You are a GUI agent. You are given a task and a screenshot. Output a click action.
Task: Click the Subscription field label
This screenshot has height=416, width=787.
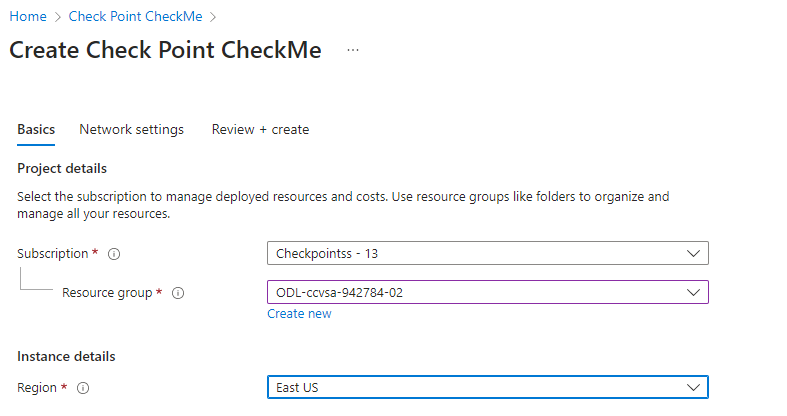coord(53,254)
